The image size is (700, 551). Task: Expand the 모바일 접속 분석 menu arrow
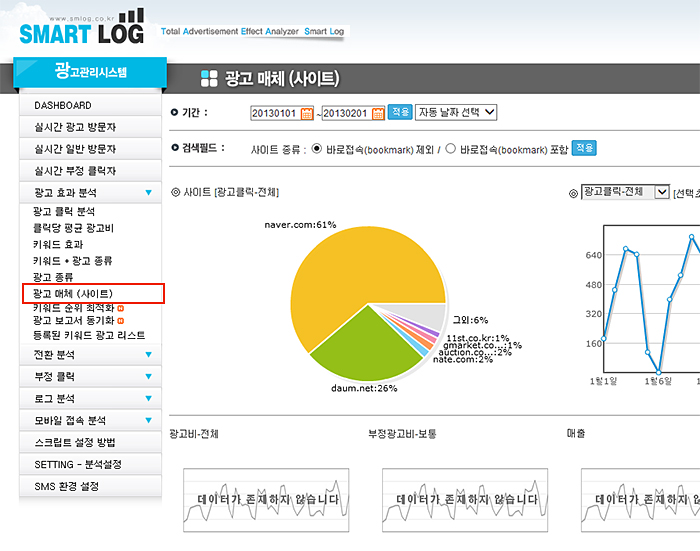[149, 421]
